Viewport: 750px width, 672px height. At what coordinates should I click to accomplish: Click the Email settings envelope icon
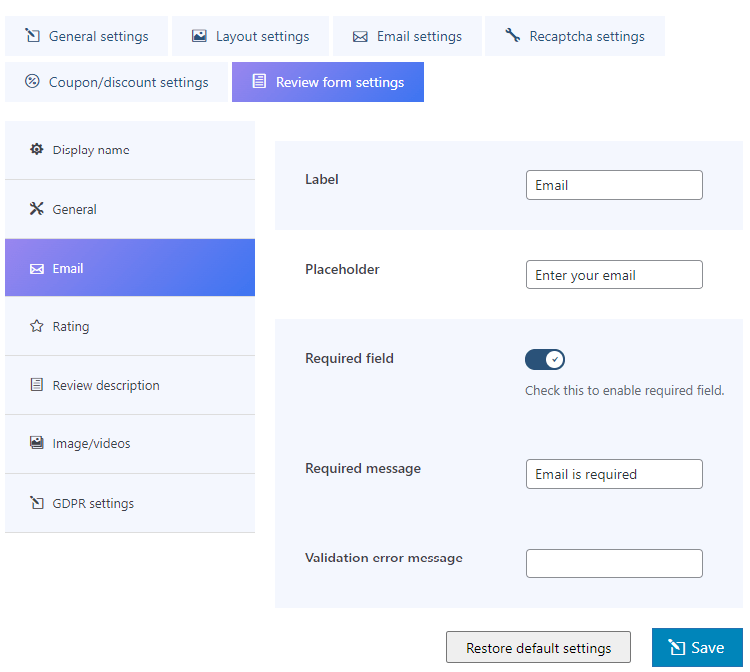click(x=360, y=36)
